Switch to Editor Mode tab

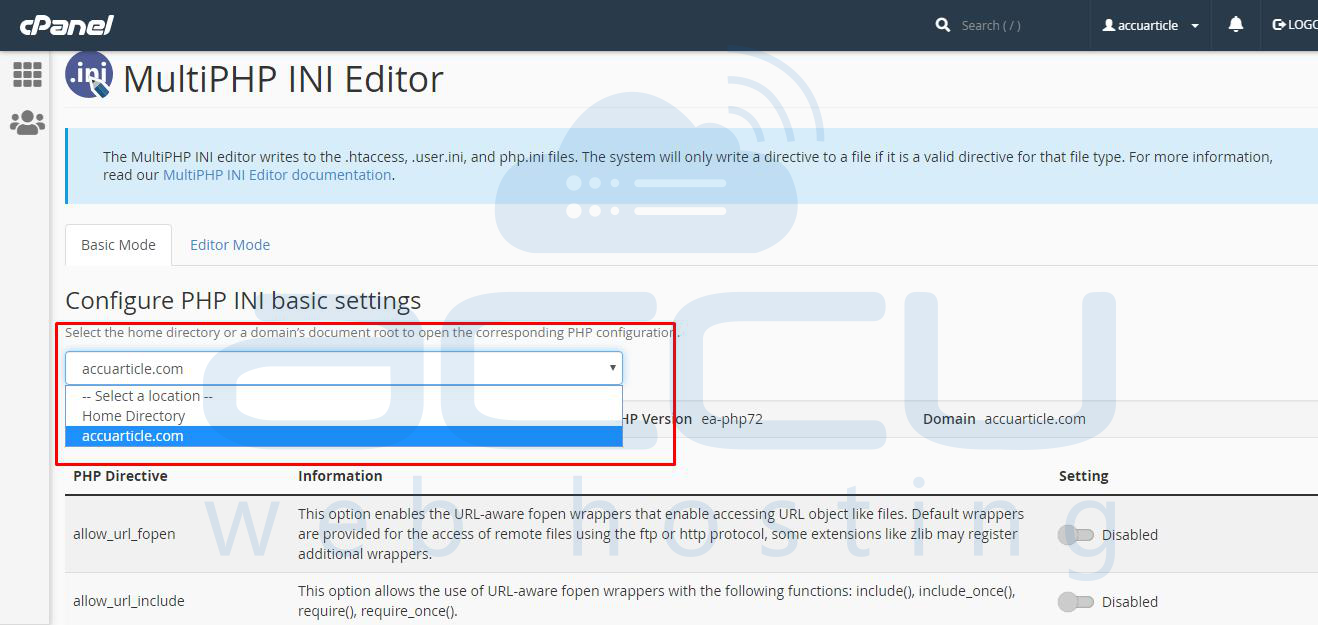[230, 245]
